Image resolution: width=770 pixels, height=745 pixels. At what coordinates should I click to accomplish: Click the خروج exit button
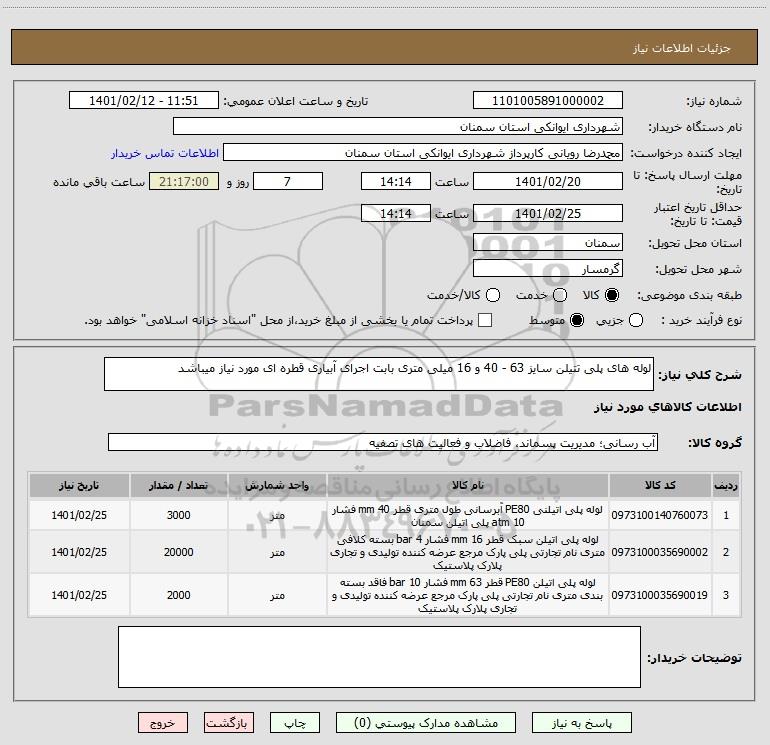pyautogui.click(x=163, y=723)
